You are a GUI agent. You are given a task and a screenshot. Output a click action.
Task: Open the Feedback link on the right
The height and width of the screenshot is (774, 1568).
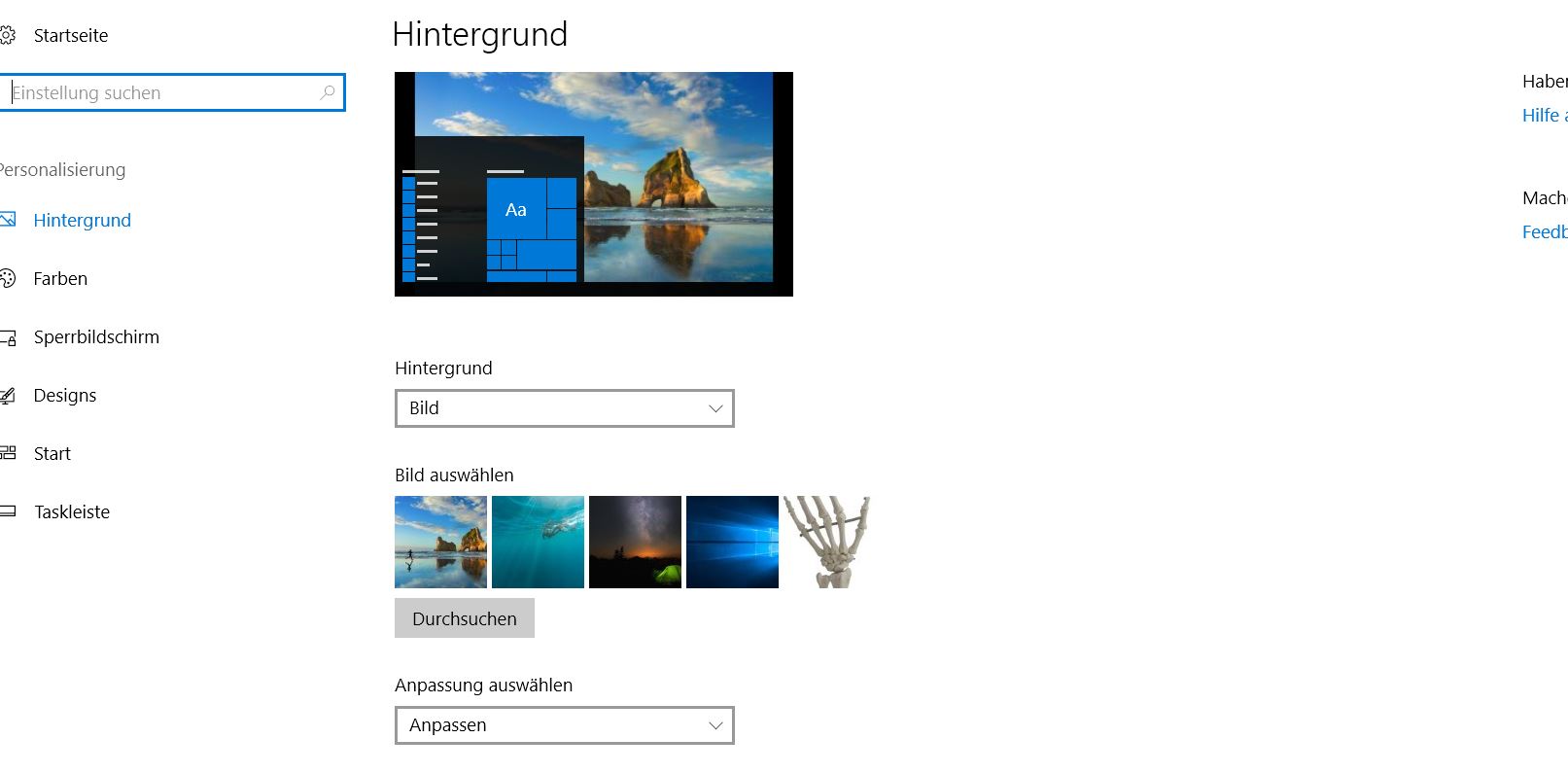[1545, 231]
